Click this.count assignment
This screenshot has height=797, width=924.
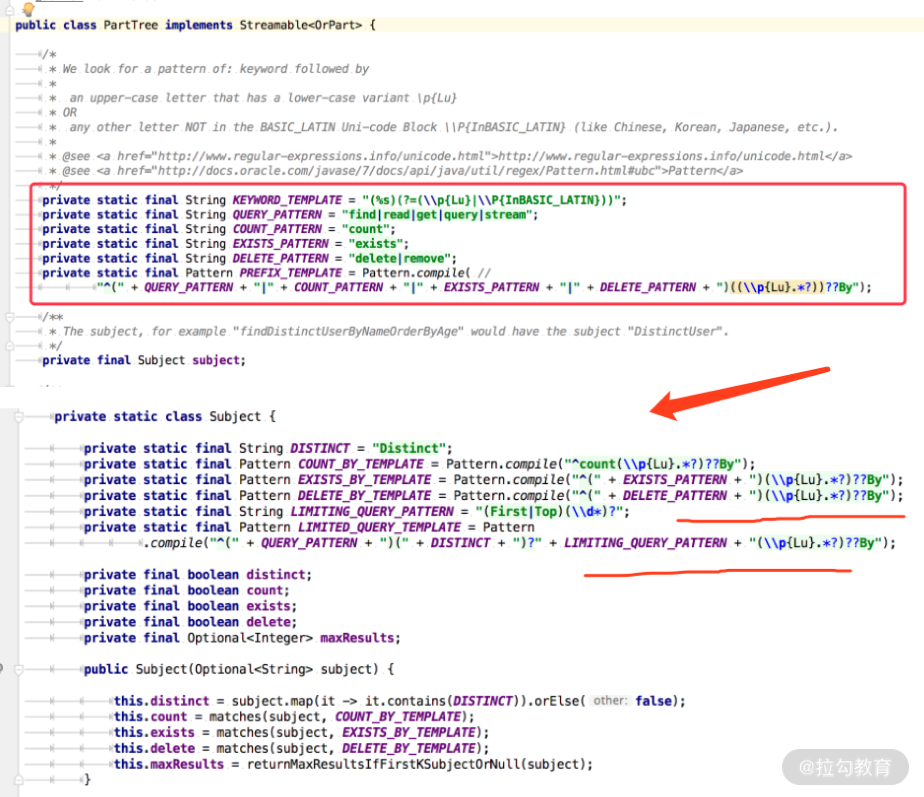150,717
